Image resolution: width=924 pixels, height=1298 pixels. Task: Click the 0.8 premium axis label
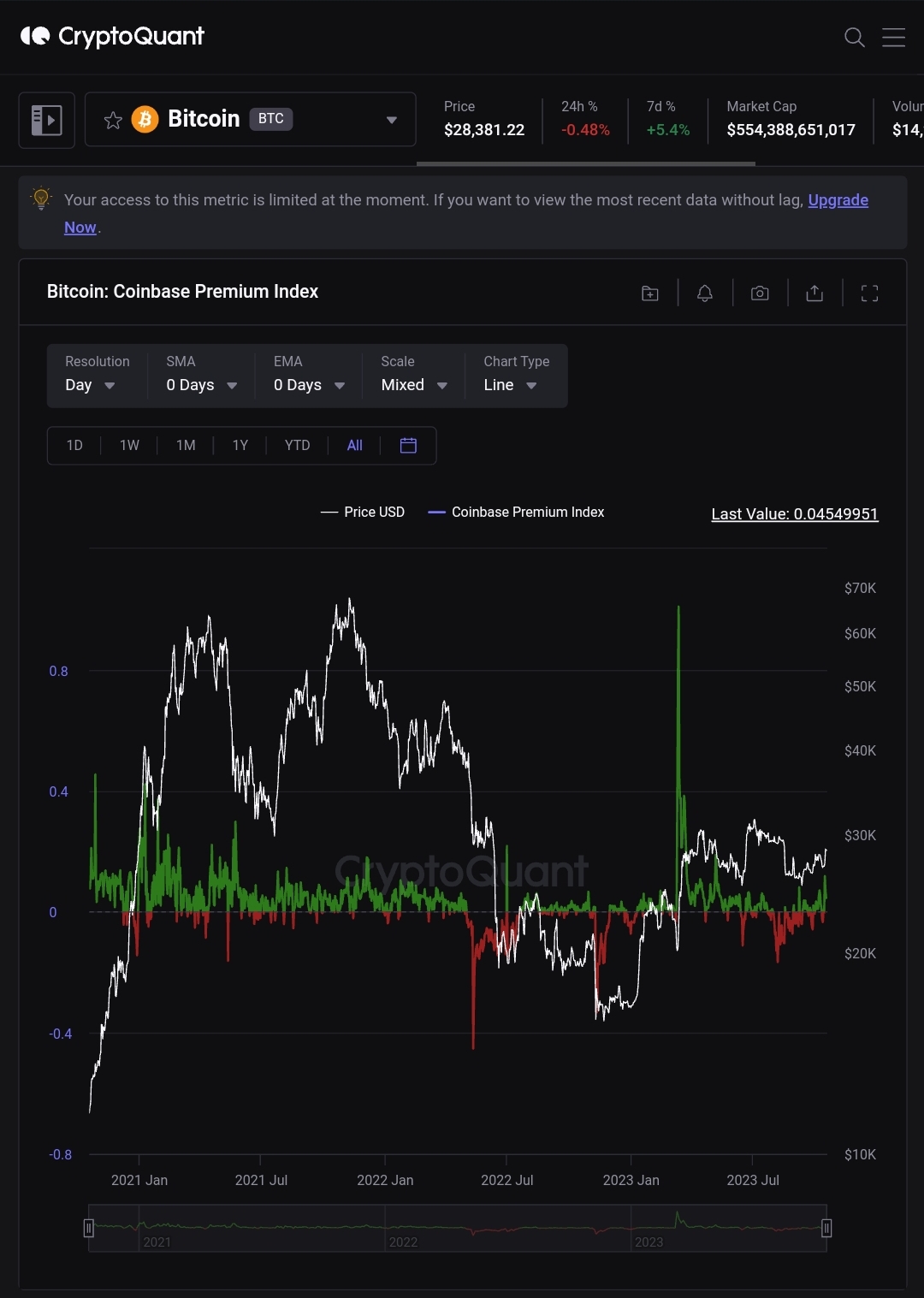(x=58, y=671)
